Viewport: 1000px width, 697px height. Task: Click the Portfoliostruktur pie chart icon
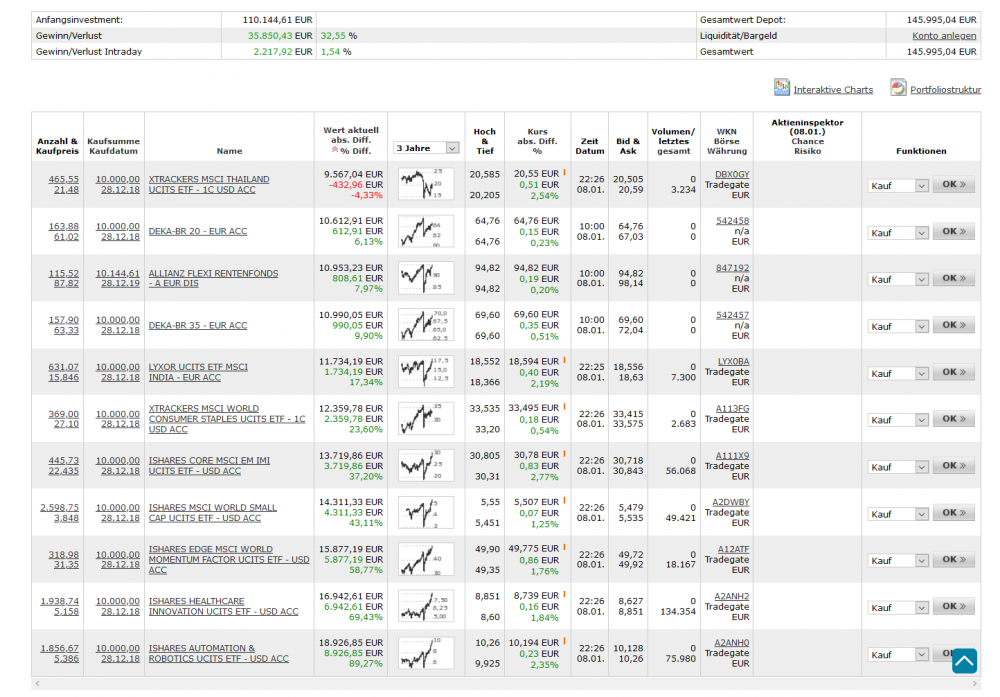pyautogui.click(x=898, y=88)
